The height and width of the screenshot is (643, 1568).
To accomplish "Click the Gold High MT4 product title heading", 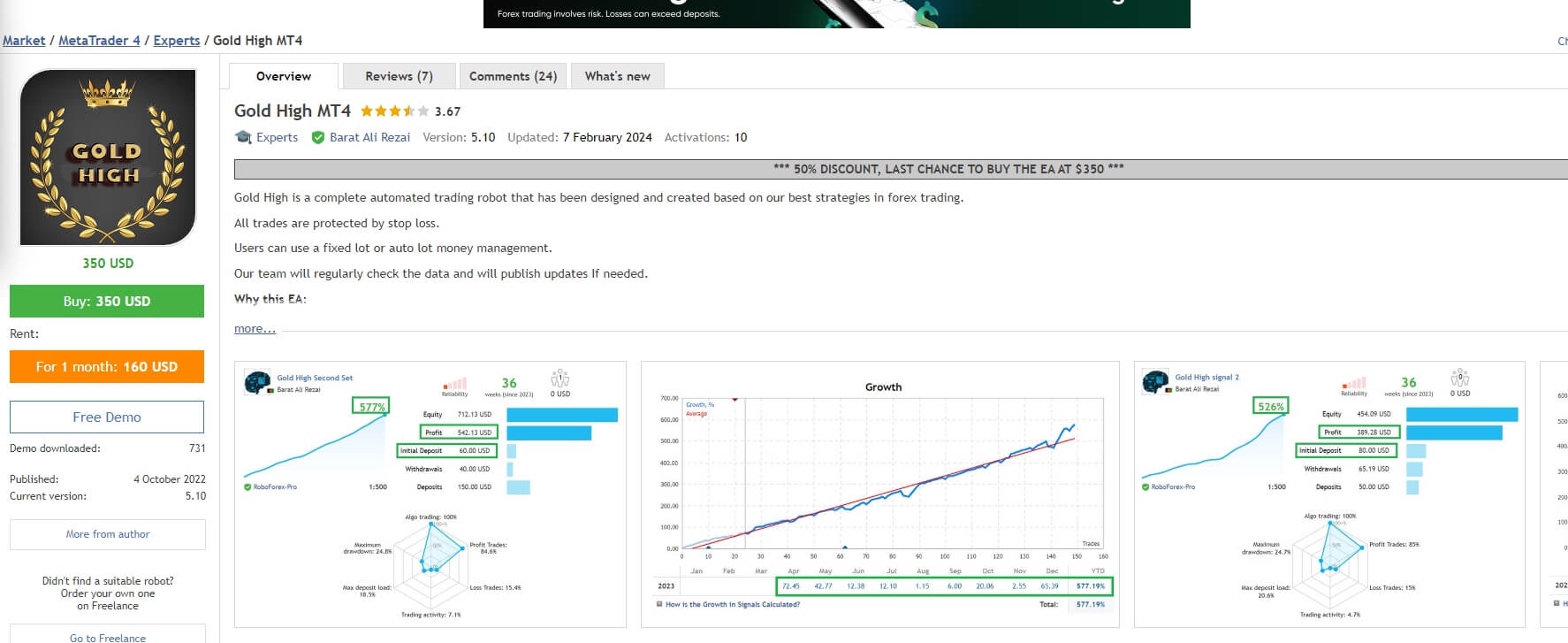I will tap(293, 111).
